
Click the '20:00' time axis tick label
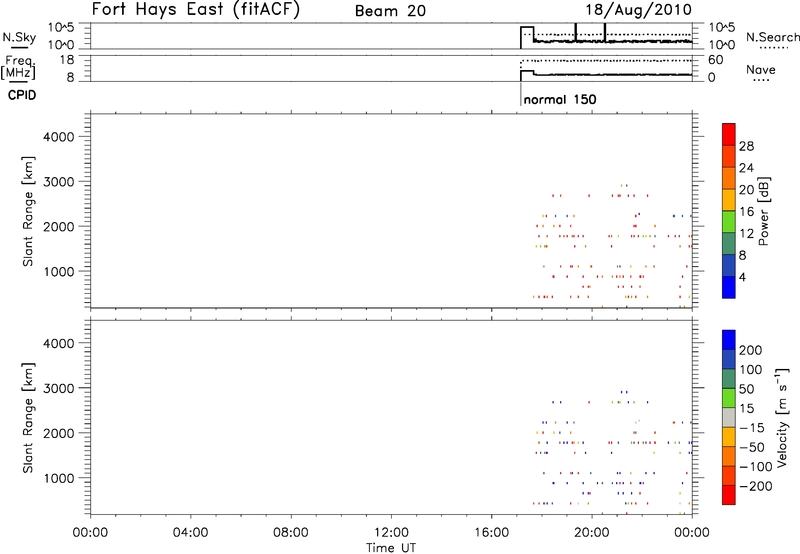tap(592, 533)
